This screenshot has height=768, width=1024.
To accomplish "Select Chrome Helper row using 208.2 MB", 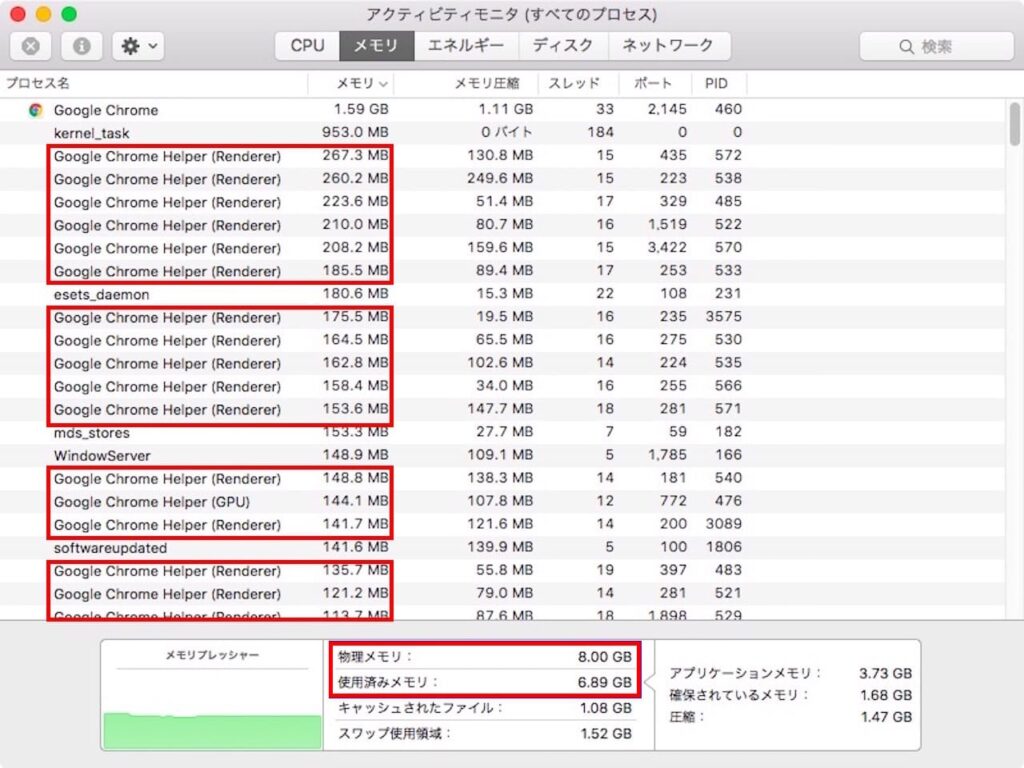I will [x=503, y=248].
